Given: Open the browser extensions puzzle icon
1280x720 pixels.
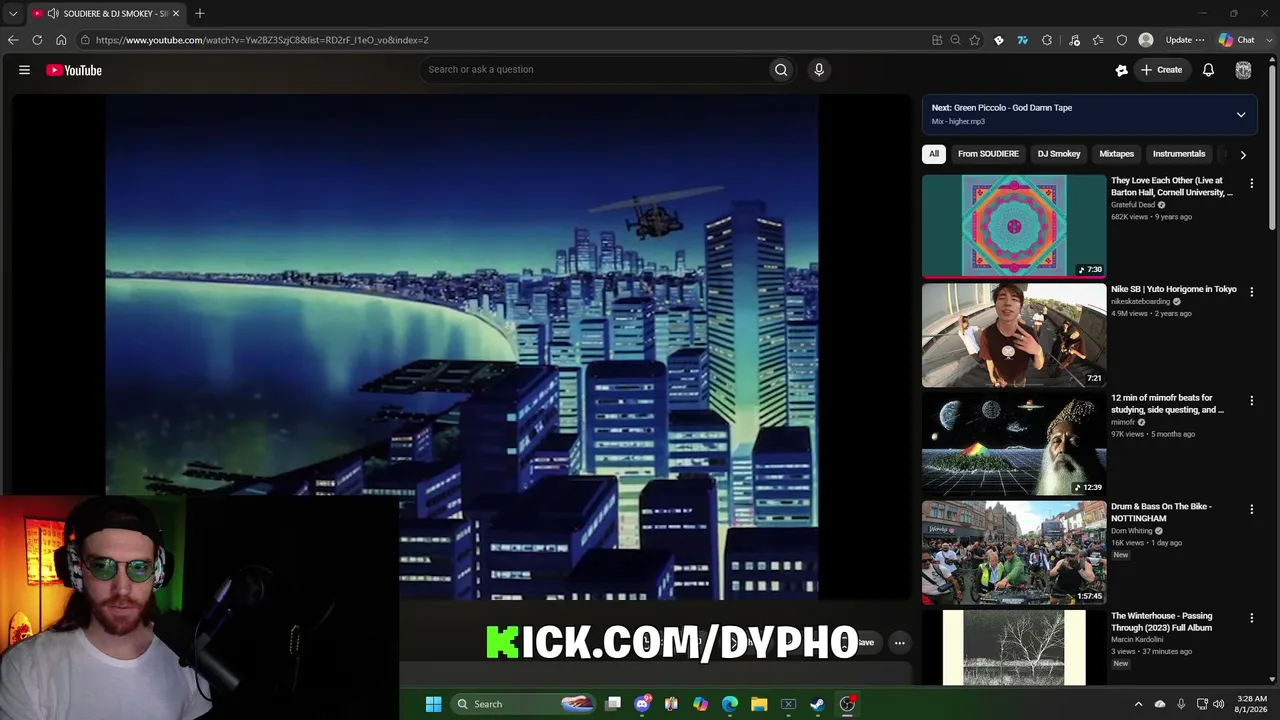Looking at the screenshot, I should 1047,40.
